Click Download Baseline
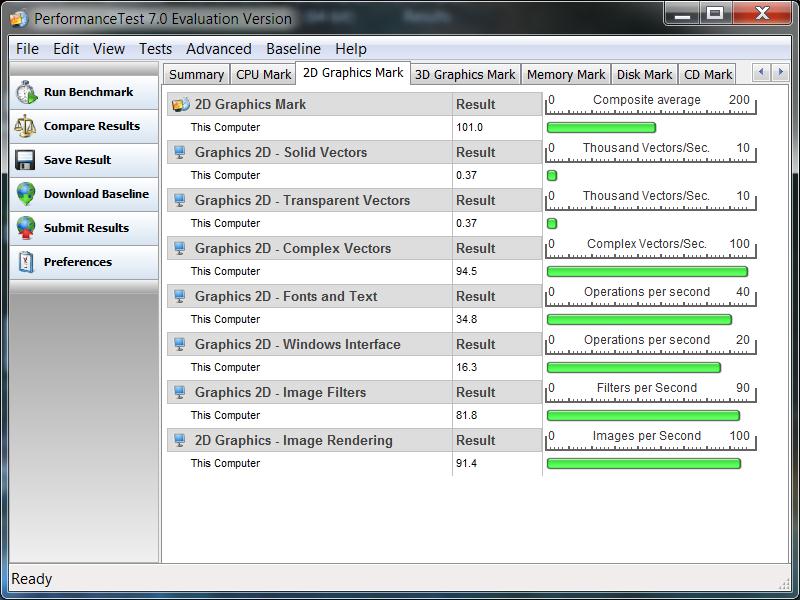This screenshot has height=600, width=800. coord(84,194)
